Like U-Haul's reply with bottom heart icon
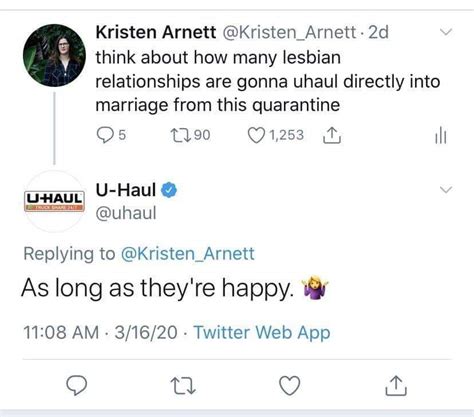The height and width of the screenshot is (417, 474). coord(289,386)
